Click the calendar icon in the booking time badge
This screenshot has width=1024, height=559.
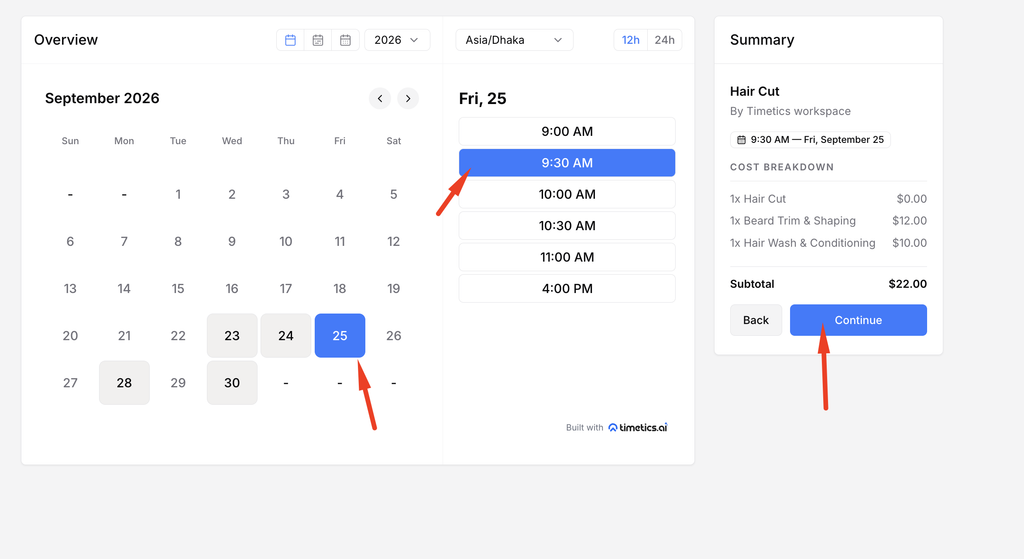pos(741,140)
